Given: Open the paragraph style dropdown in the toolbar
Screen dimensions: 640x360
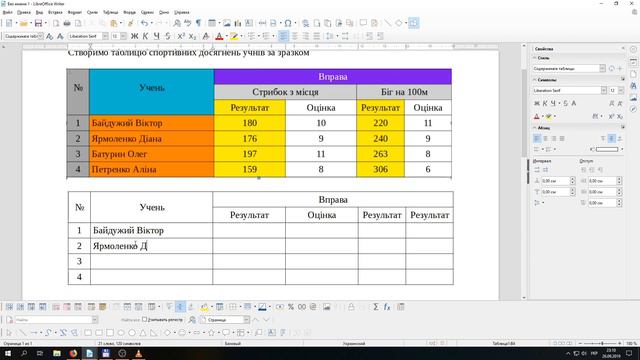Looking at the screenshot, I should click(40, 36).
